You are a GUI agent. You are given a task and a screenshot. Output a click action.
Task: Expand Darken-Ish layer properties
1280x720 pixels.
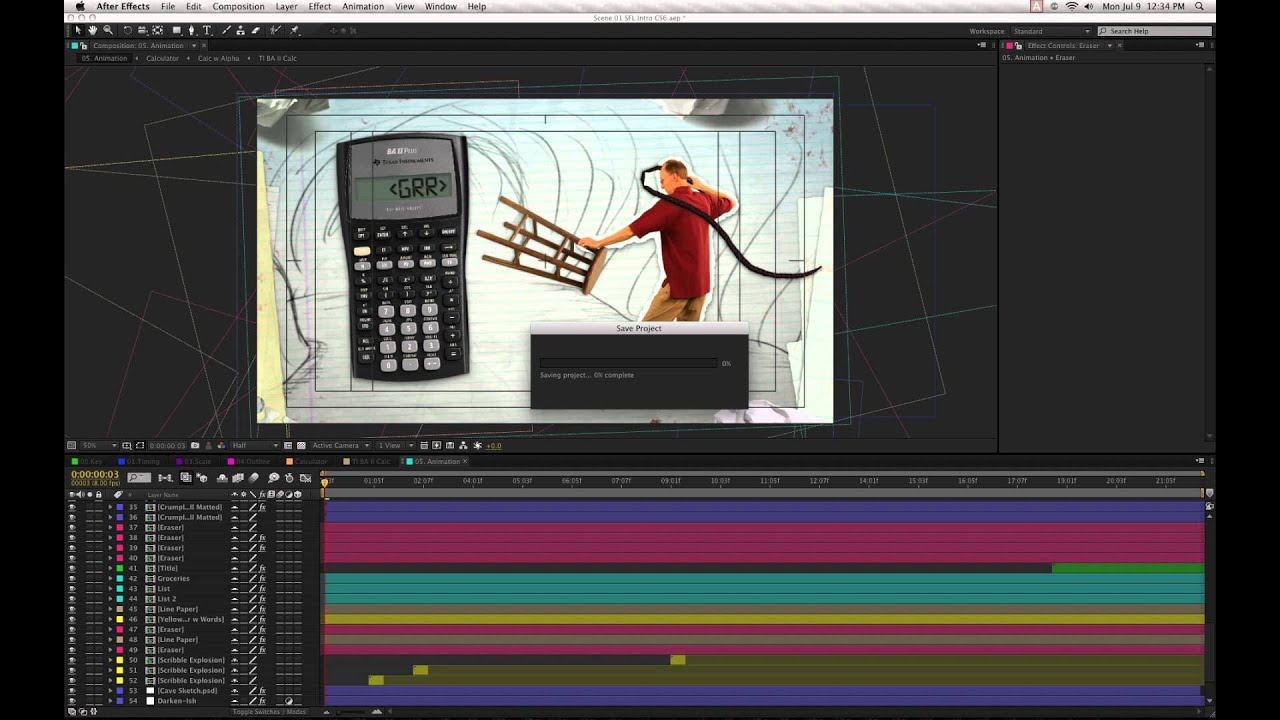(110, 700)
